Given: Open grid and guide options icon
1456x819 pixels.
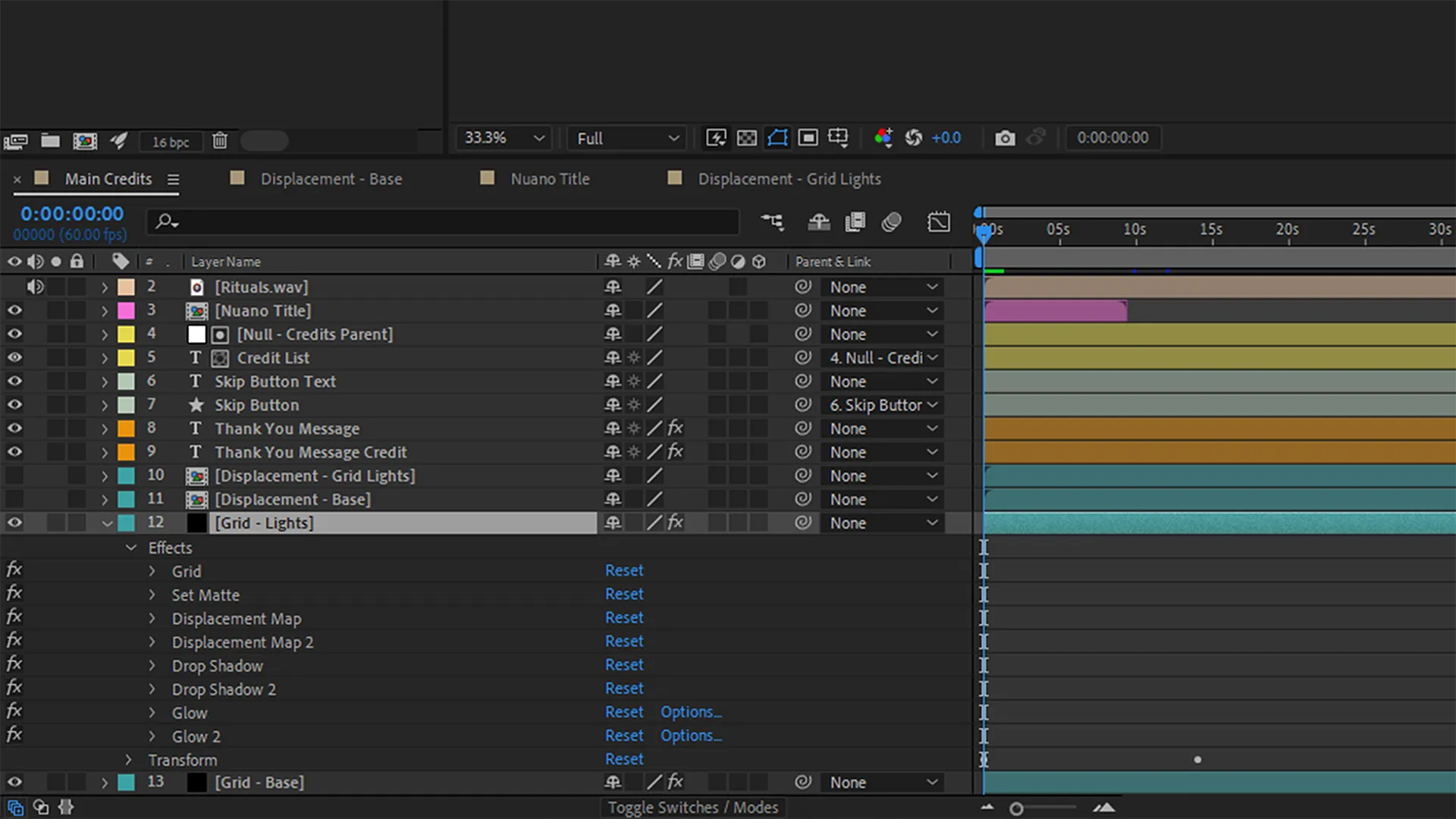Looking at the screenshot, I should tap(838, 137).
